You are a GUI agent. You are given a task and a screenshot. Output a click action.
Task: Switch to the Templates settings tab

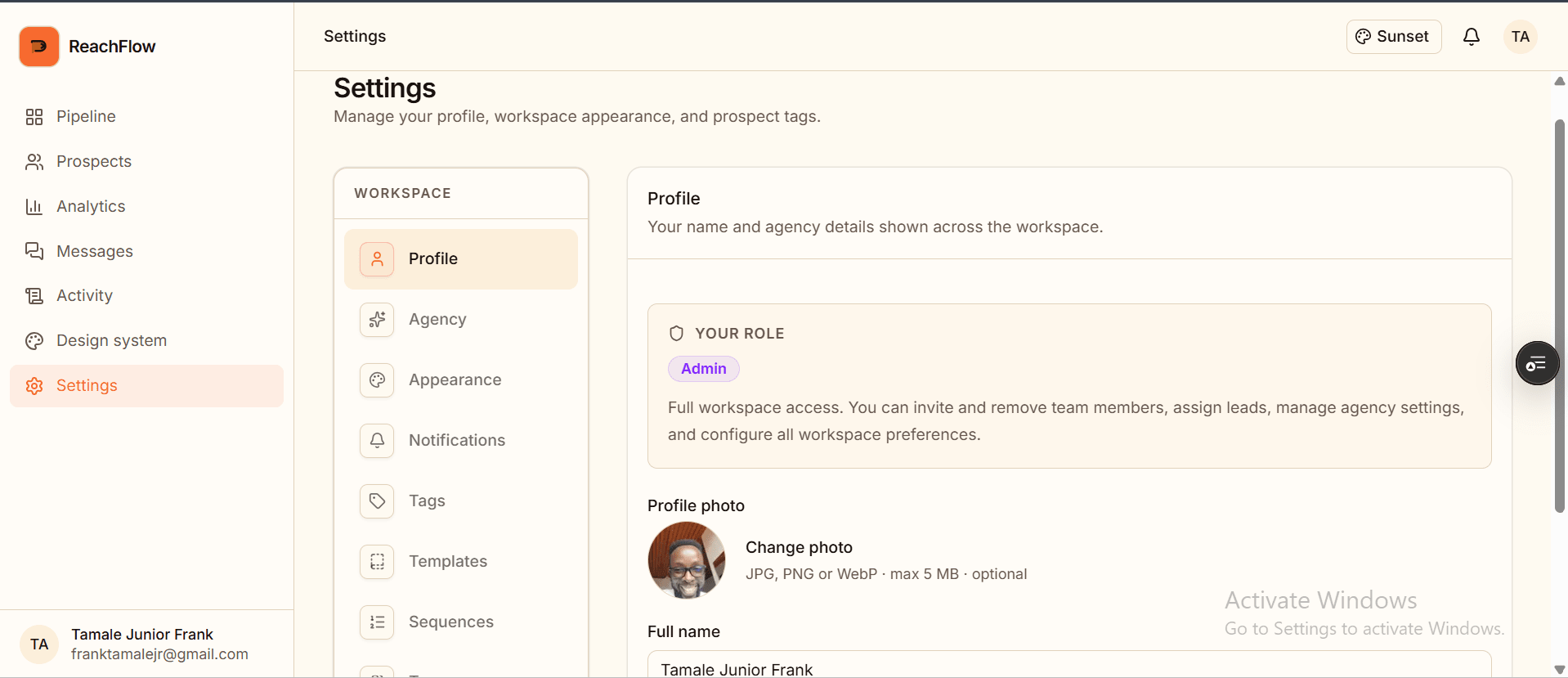tap(461, 562)
